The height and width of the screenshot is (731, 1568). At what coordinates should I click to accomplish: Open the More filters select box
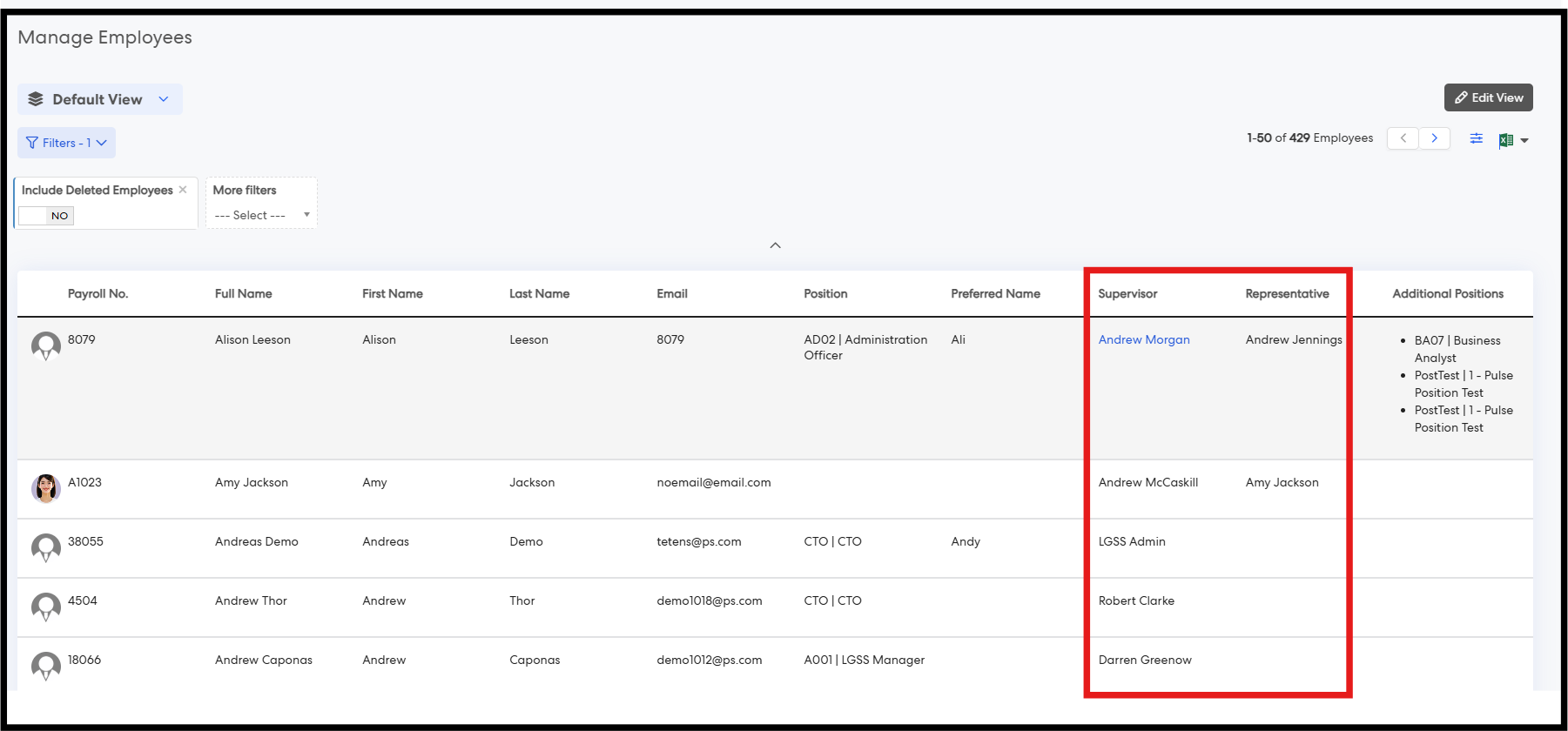coord(261,215)
